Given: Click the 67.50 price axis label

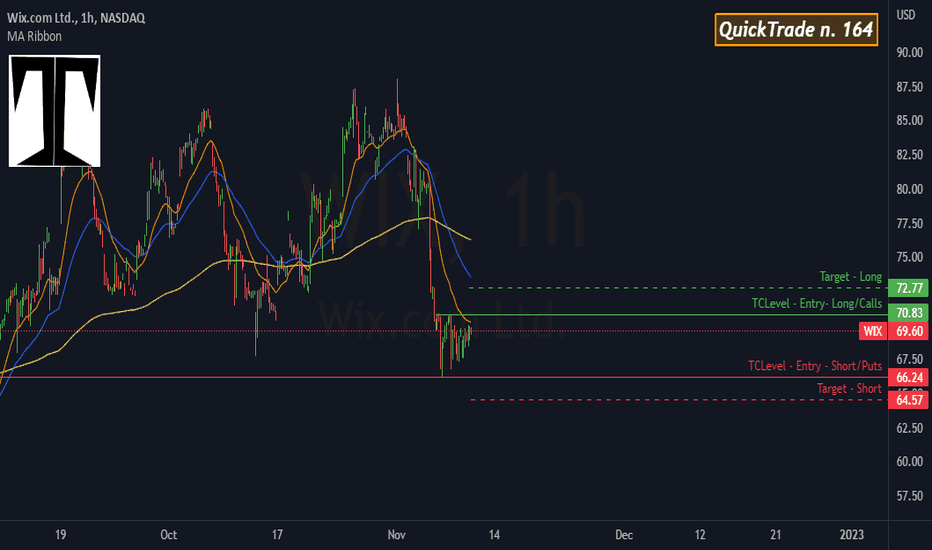Looking at the screenshot, I should pos(909,359).
